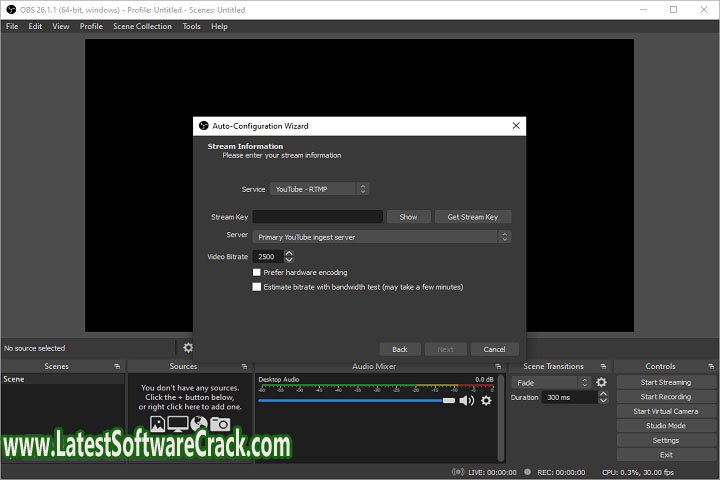Click the Desktop Audio volume slider

coord(350,400)
